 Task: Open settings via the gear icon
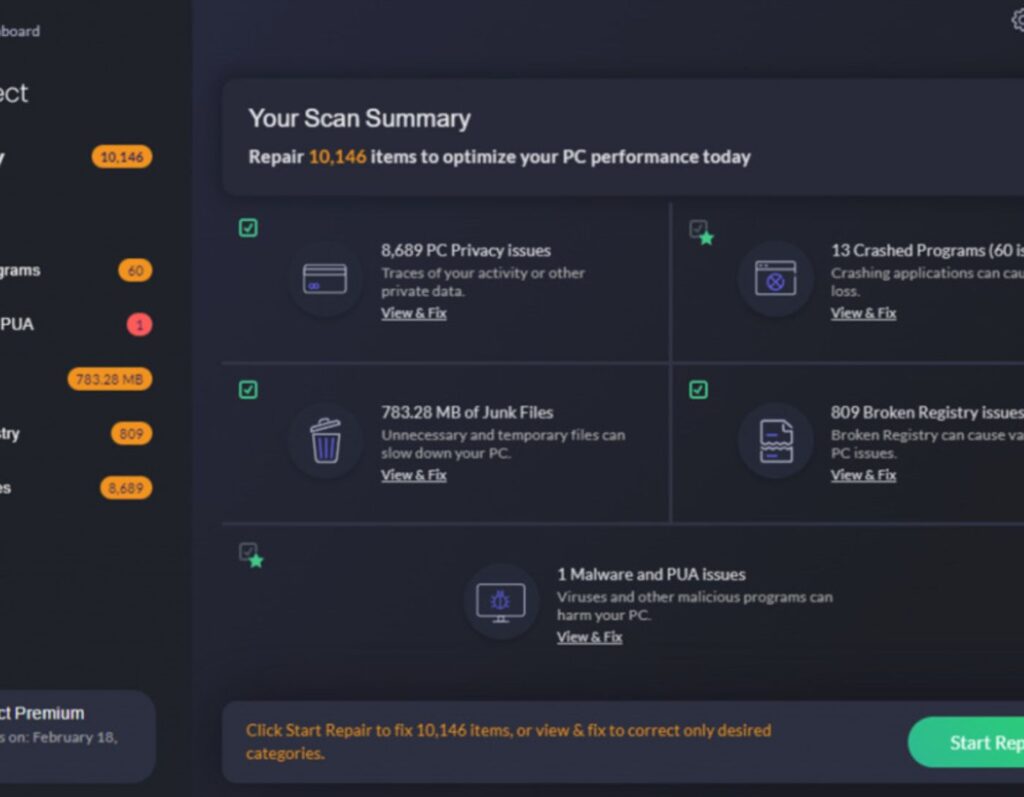click(1017, 20)
